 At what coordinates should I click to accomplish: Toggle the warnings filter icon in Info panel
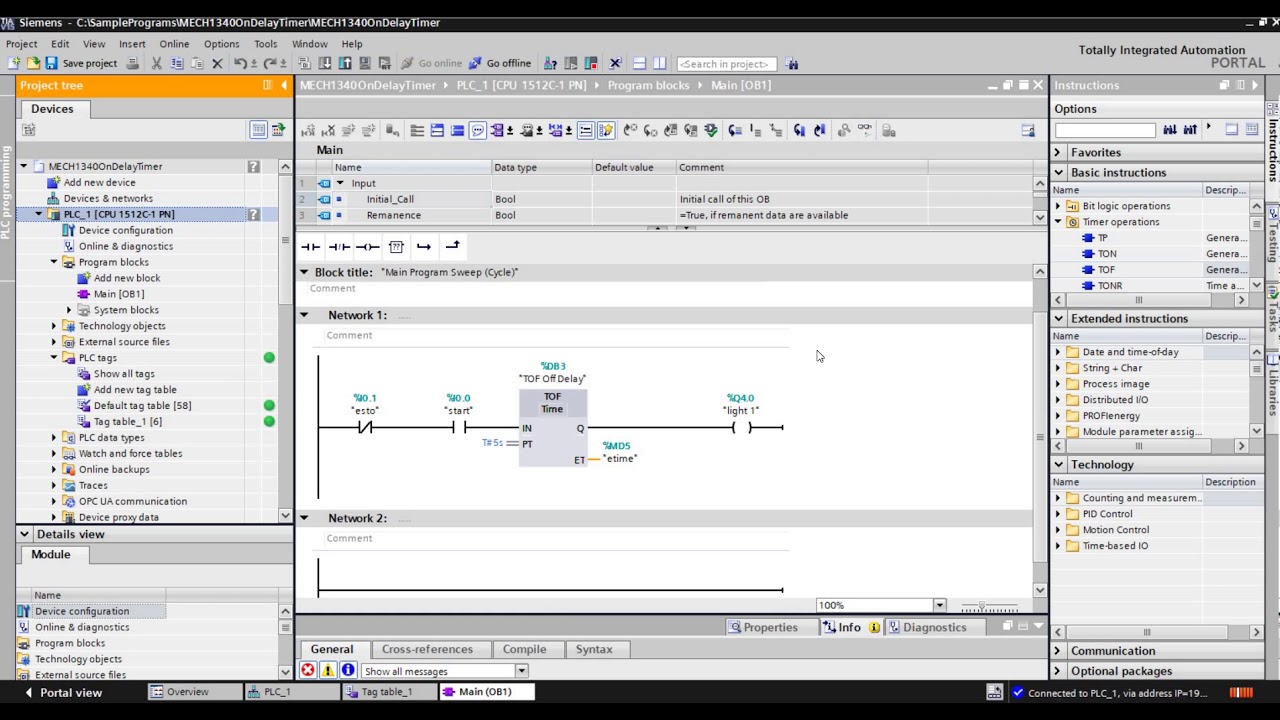coord(328,671)
